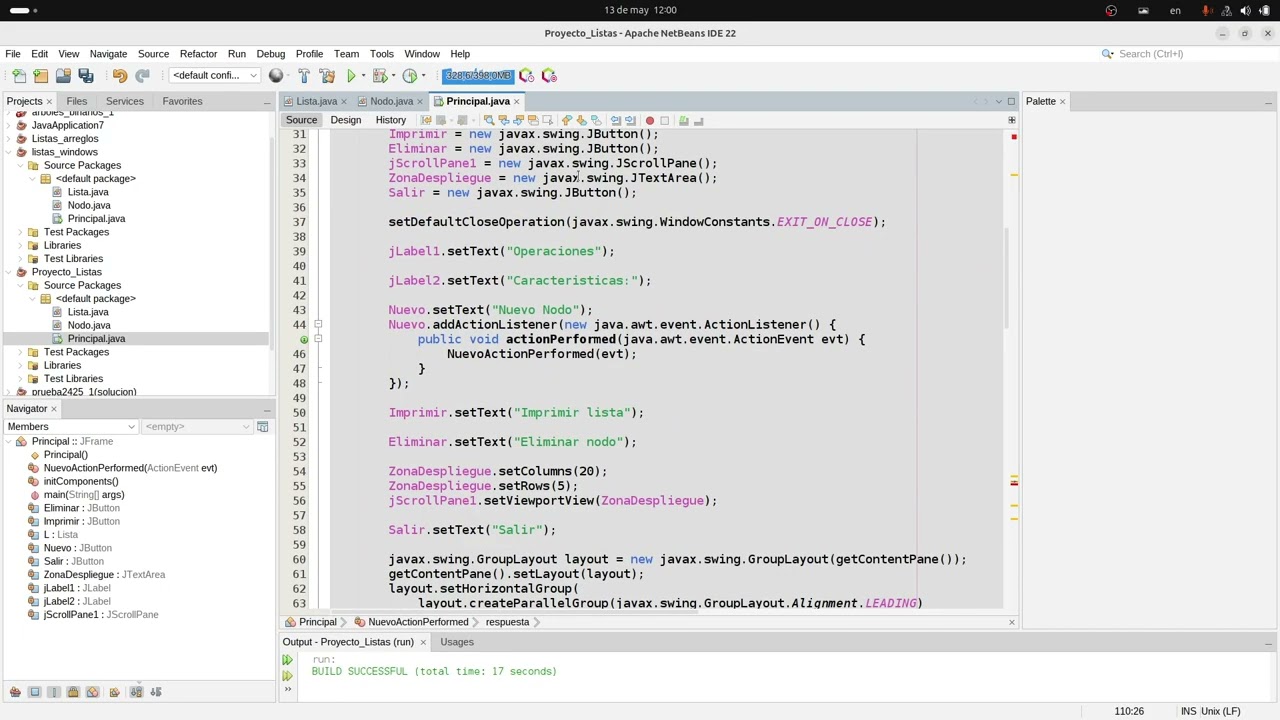Collapse the listas_windows project node
This screenshot has width=1280, height=720.
coord(9,152)
